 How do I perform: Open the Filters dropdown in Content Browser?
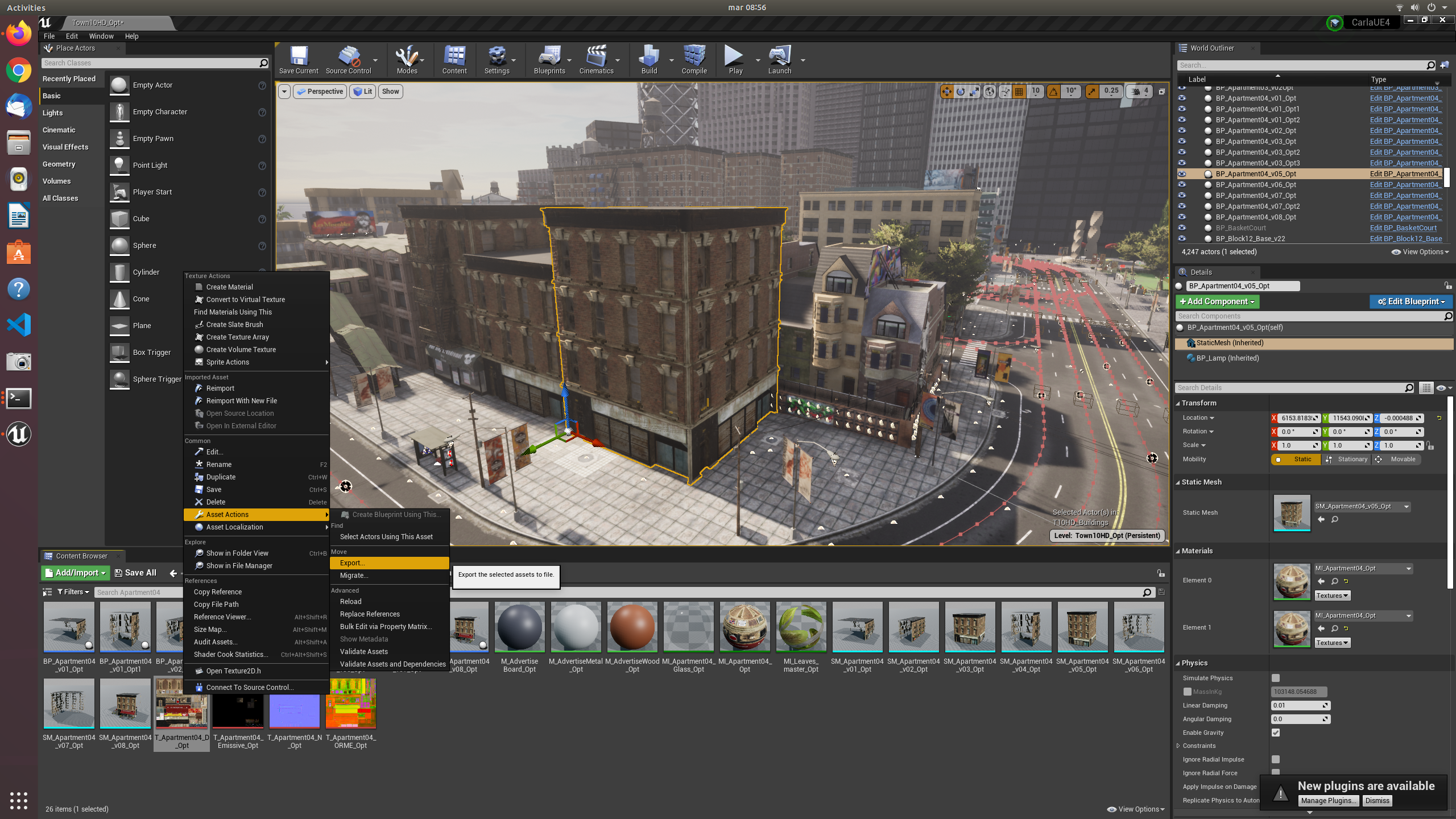point(73,591)
